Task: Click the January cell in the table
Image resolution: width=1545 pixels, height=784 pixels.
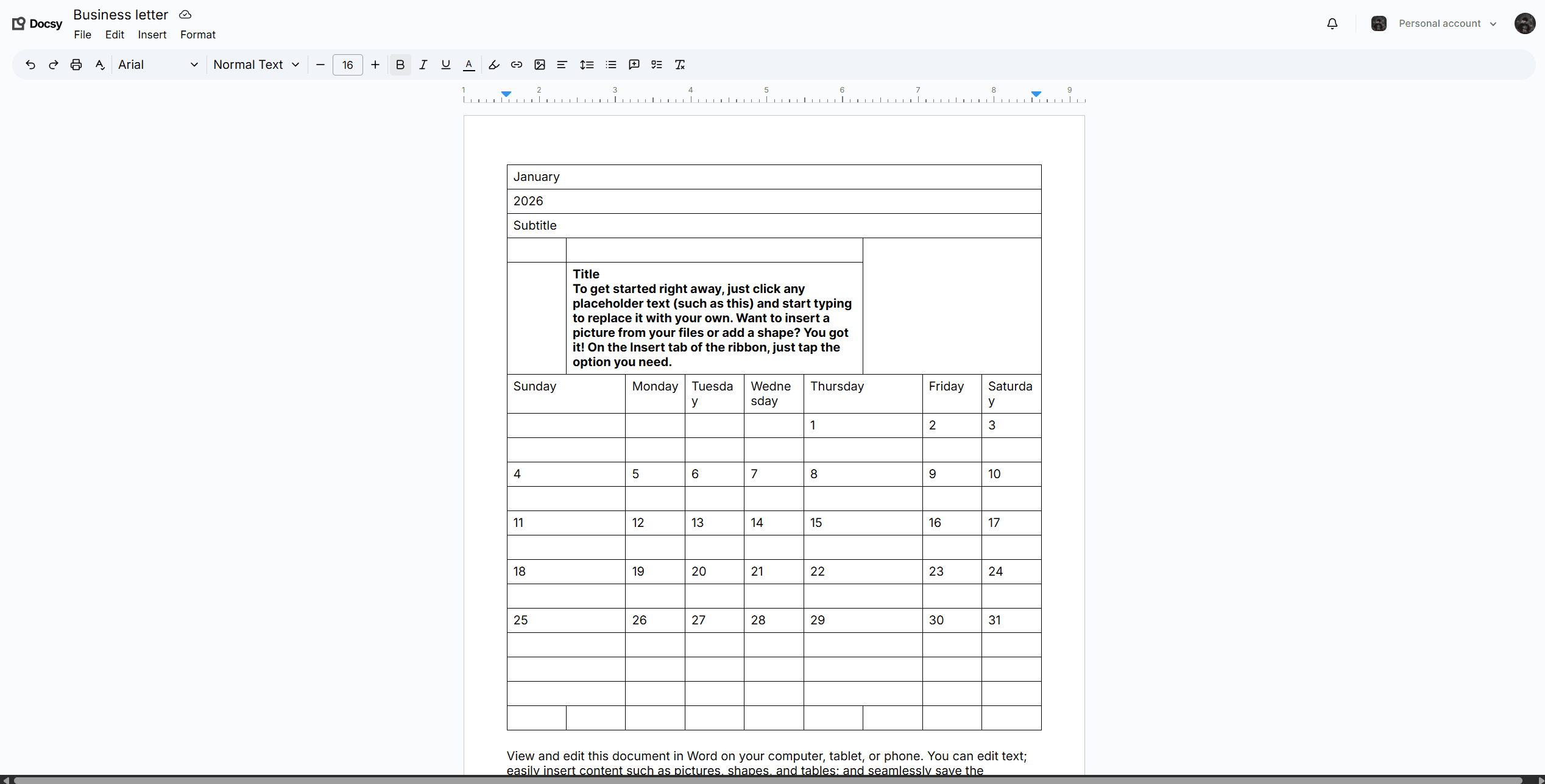Action: tap(774, 177)
